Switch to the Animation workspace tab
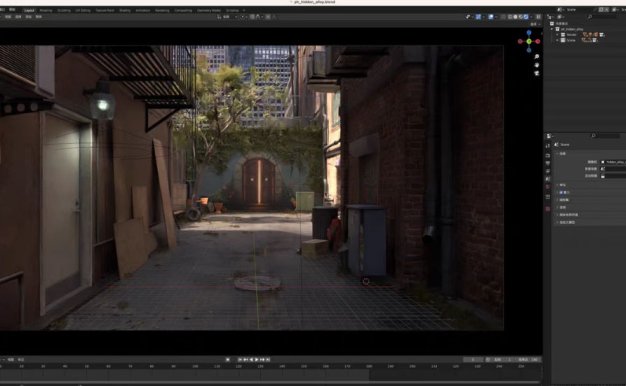This screenshot has width=626, height=386. click(143, 10)
